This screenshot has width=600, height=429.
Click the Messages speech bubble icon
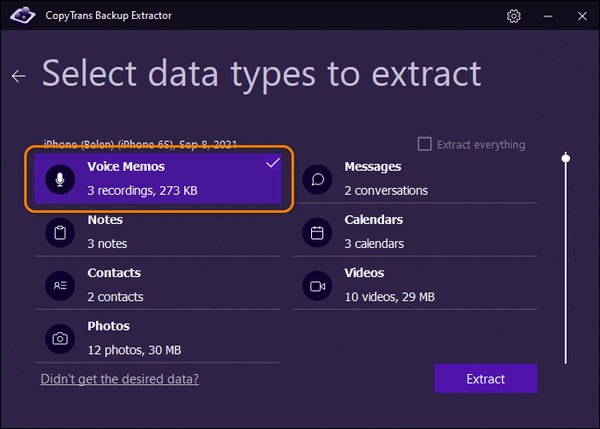(x=317, y=179)
